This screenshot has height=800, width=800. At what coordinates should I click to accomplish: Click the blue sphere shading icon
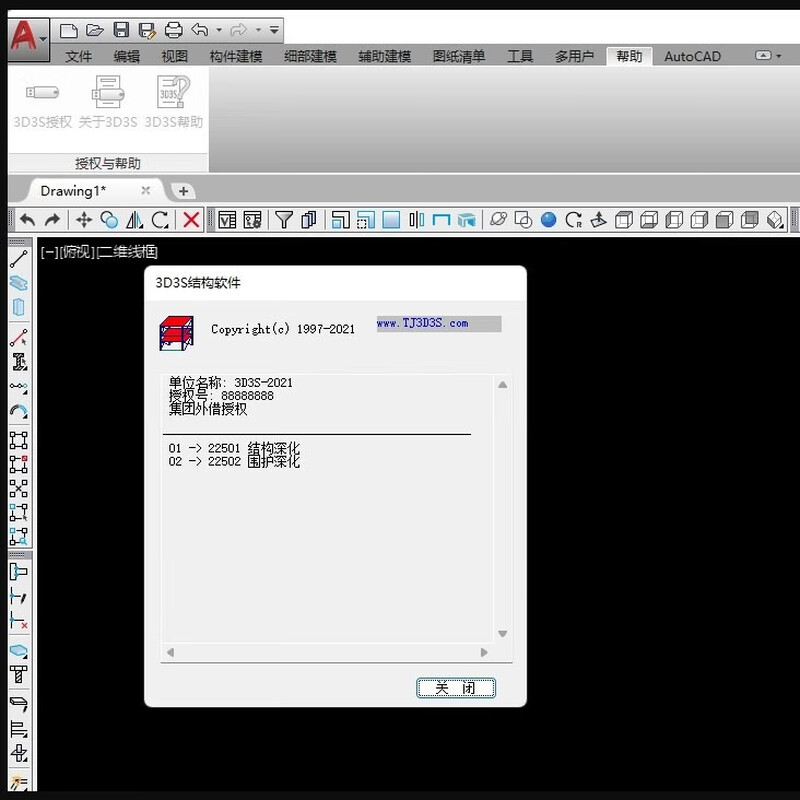[549, 220]
